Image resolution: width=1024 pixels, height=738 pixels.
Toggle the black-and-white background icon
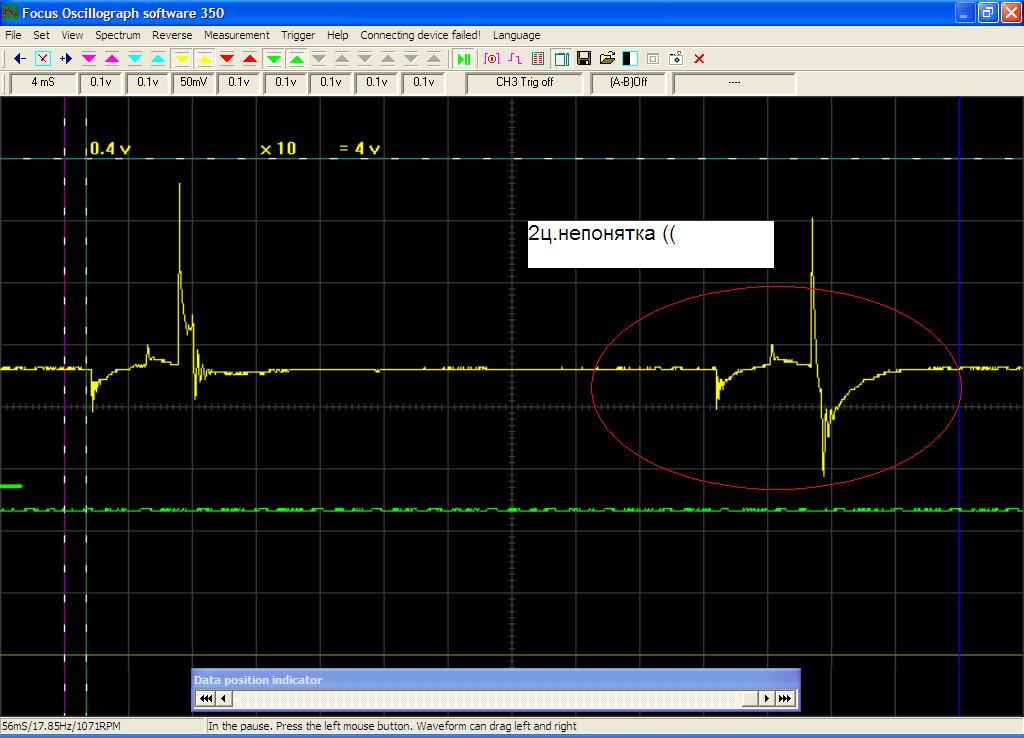pos(630,59)
